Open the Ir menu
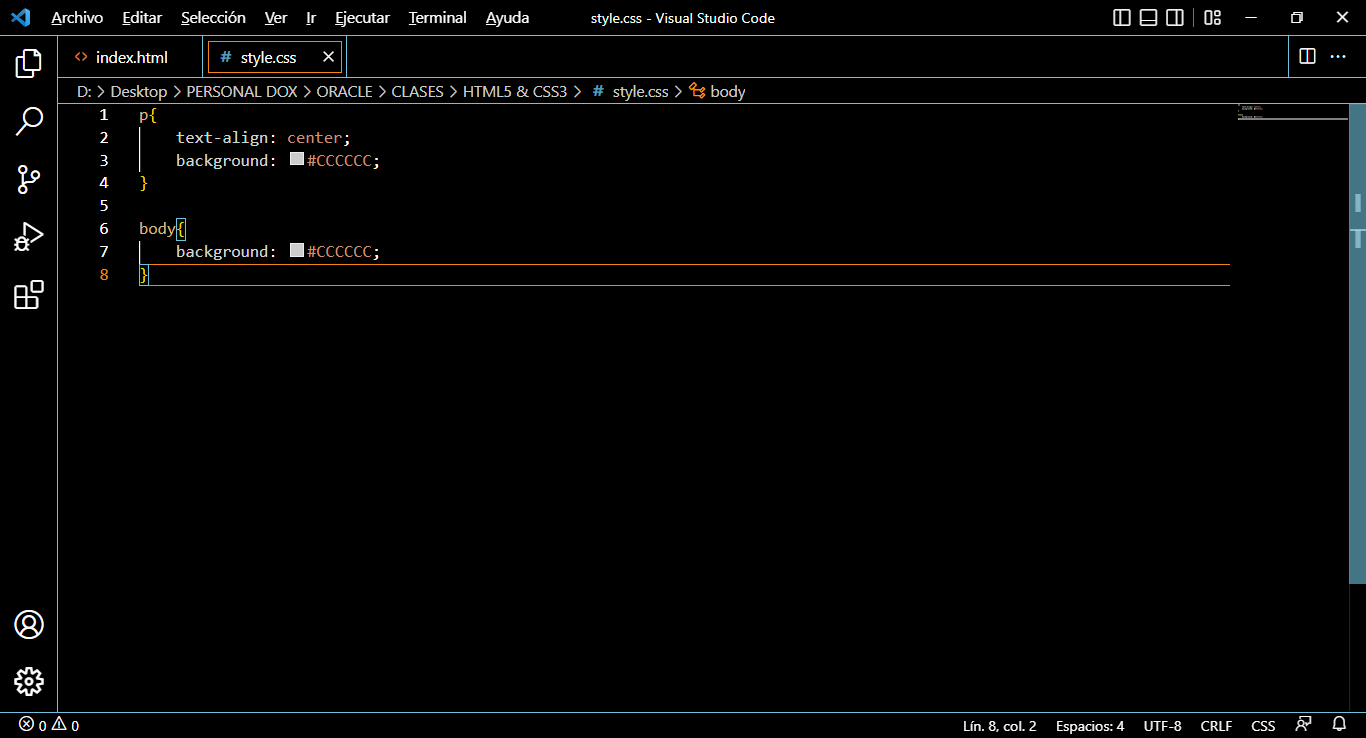The image size is (1366, 738). (x=311, y=18)
